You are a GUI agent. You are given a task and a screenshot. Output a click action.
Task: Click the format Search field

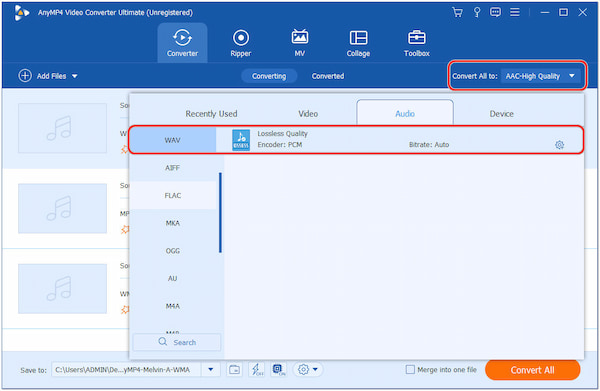[x=177, y=342]
